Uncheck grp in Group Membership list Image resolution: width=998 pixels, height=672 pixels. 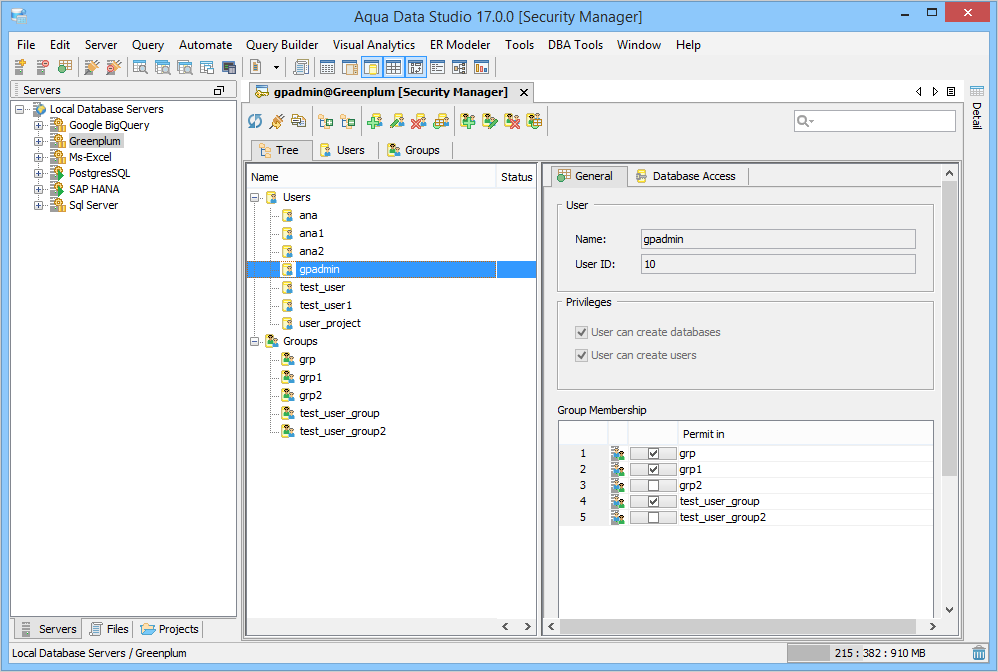click(653, 453)
